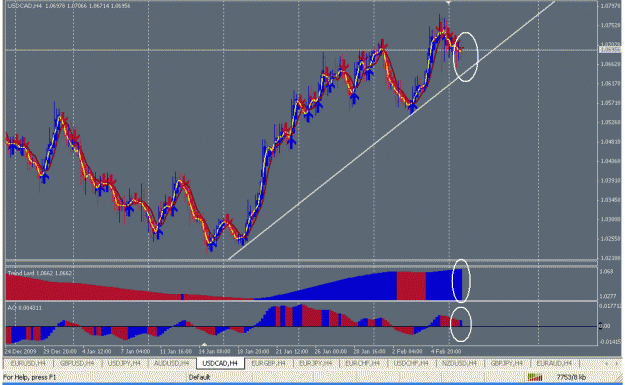Select the active USDCAD,H4 chart tab
The height and width of the screenshot is (385, 625).
click(x=220, y=363)
